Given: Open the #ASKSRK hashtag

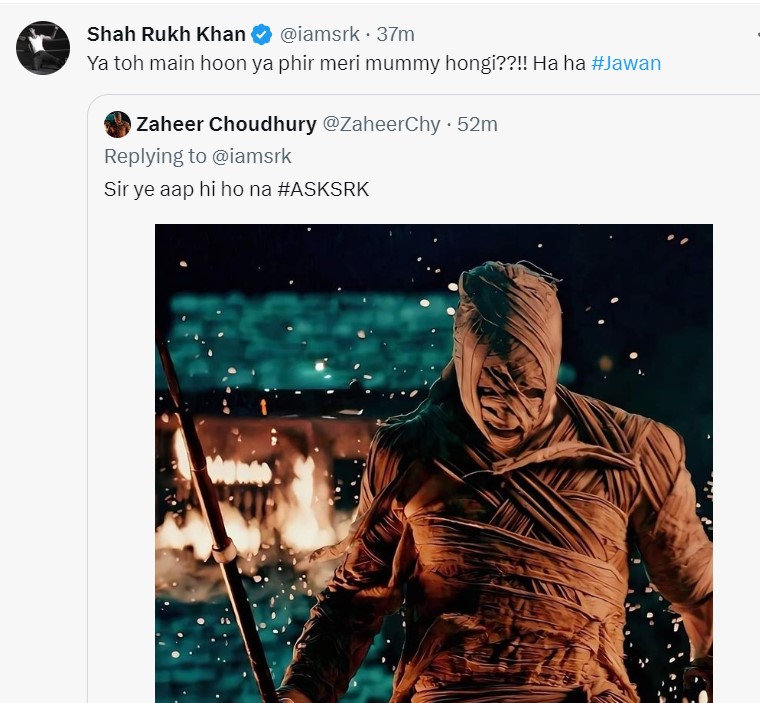Looking at the screenshot, I should 323,189.
